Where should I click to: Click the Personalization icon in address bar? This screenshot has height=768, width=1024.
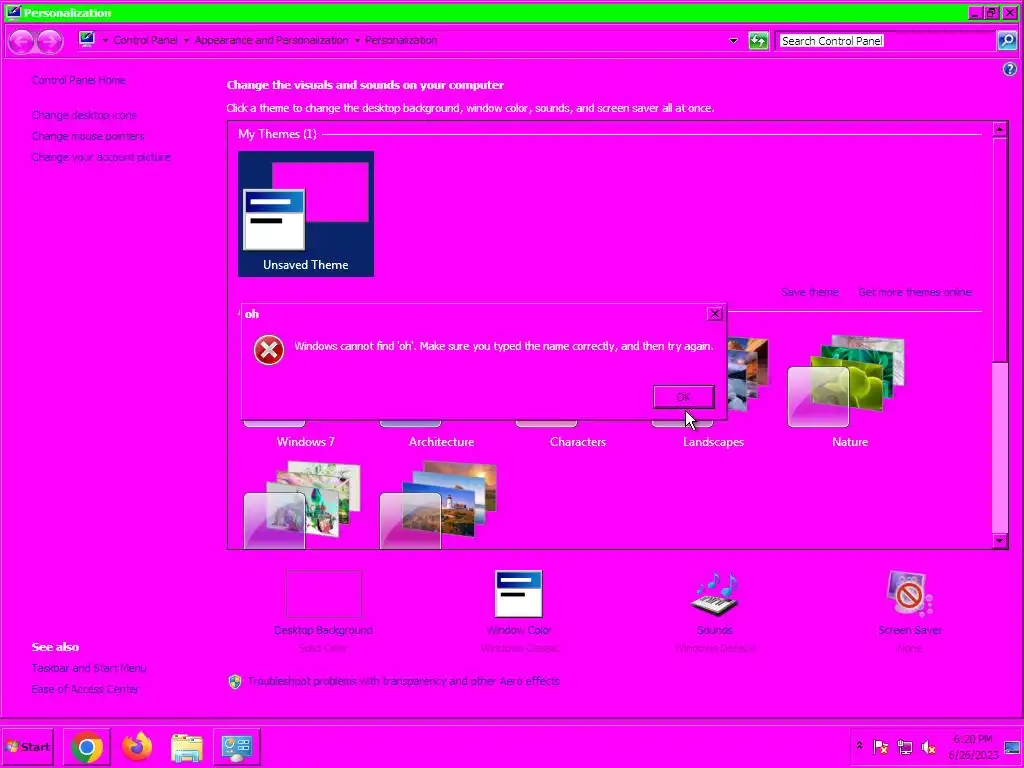(87, 39)
